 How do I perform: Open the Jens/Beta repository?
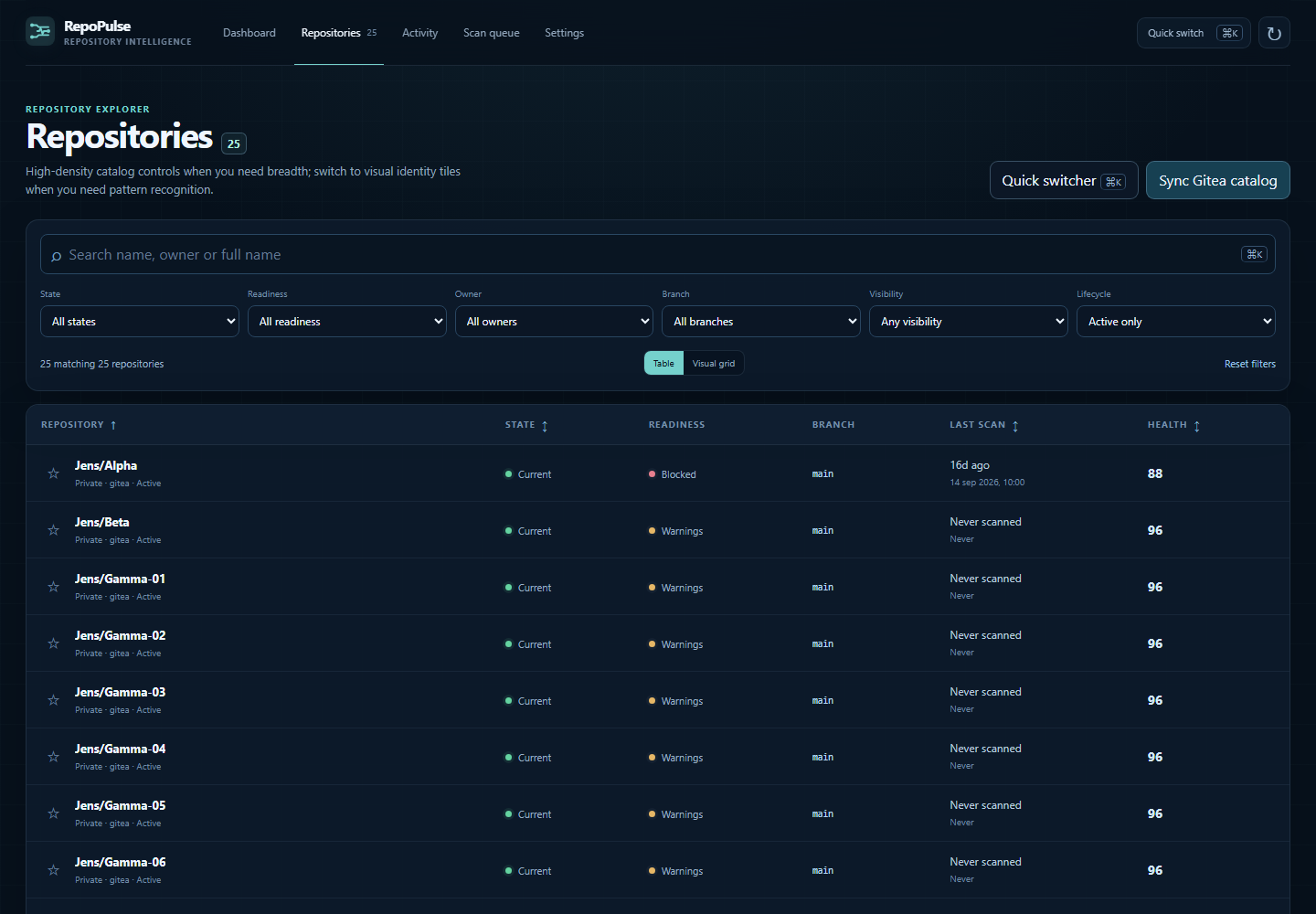coord(102,522)
